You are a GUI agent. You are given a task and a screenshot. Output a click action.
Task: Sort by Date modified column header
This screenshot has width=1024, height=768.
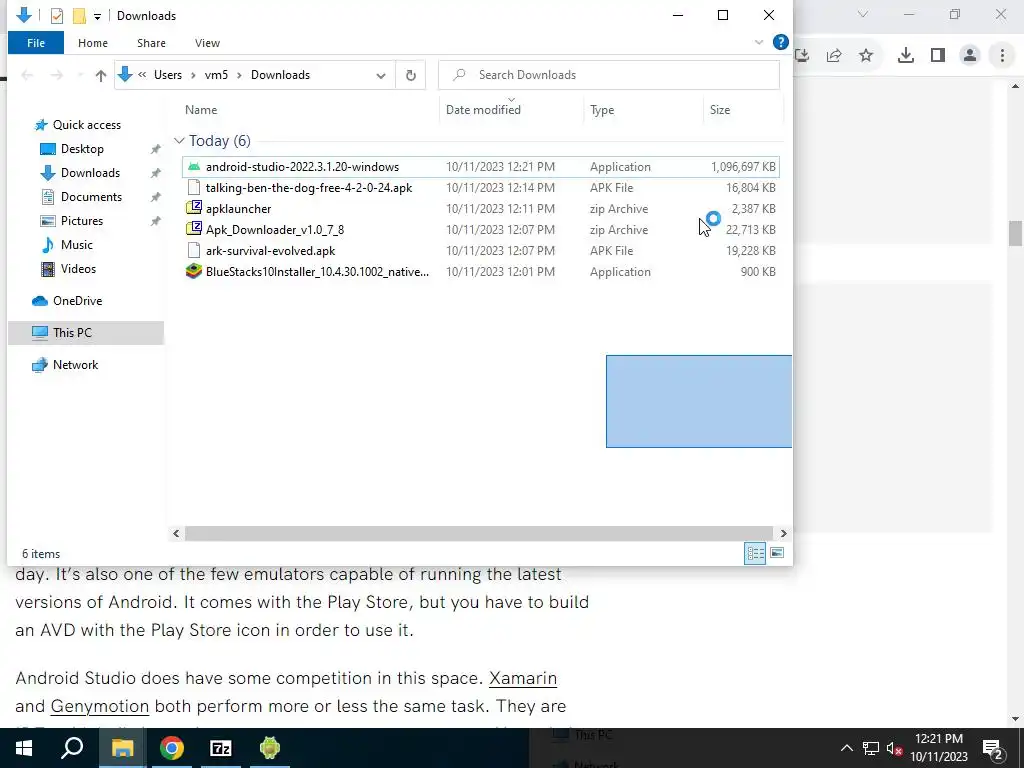[x=483, y=110]
